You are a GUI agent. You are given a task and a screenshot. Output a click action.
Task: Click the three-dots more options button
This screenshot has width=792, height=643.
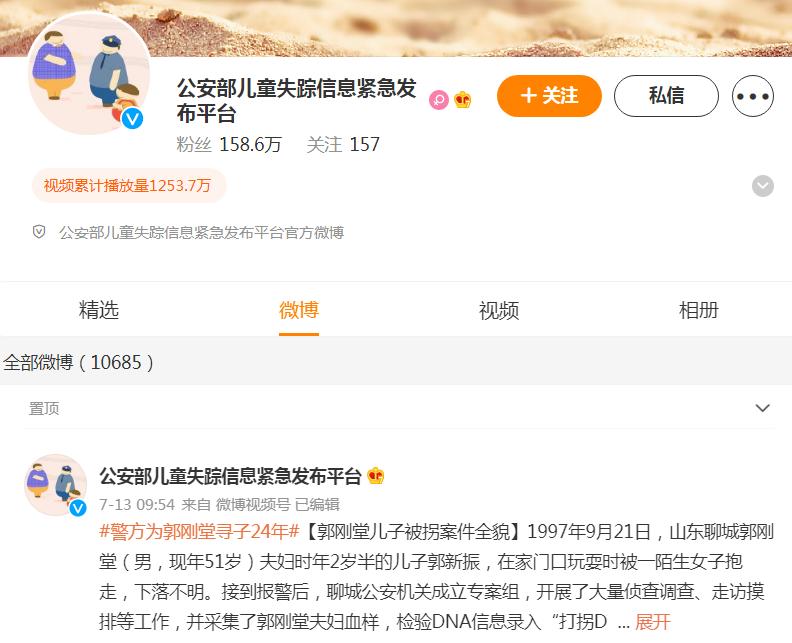[753, 96]
